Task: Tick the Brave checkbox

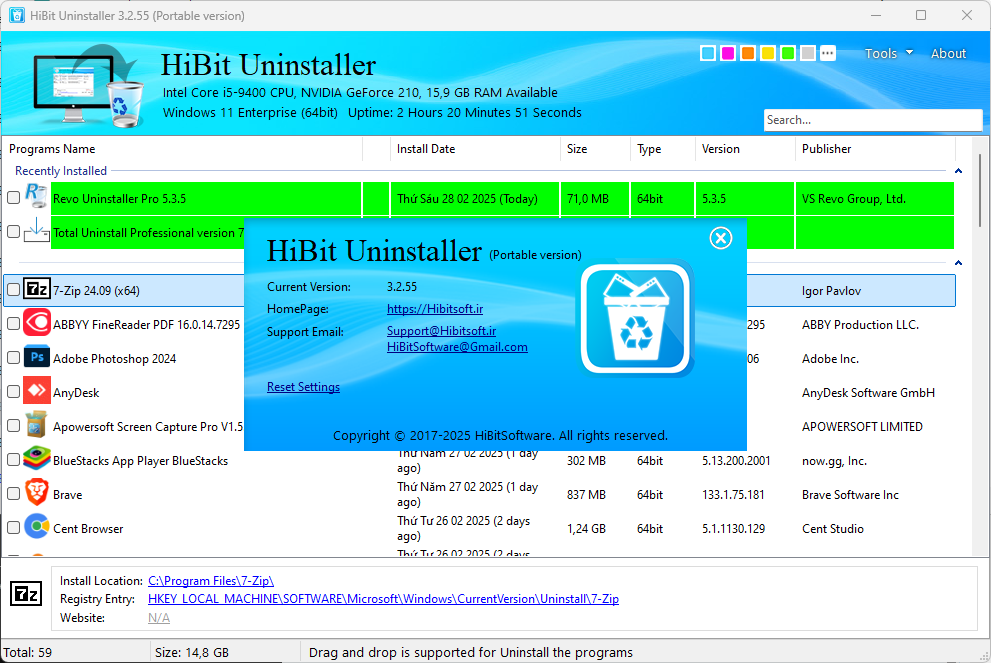Action: 13,494
